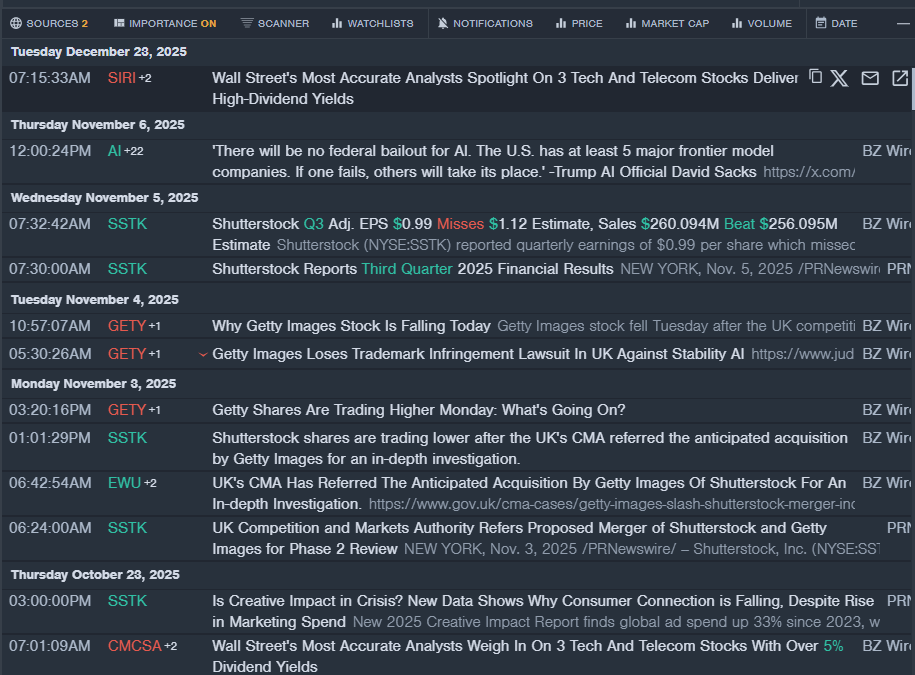Image resolution: width=915 pixels, height=675 pixels.
Task: Toggle the Importance ON filter
Action: [x=165, y=23]
